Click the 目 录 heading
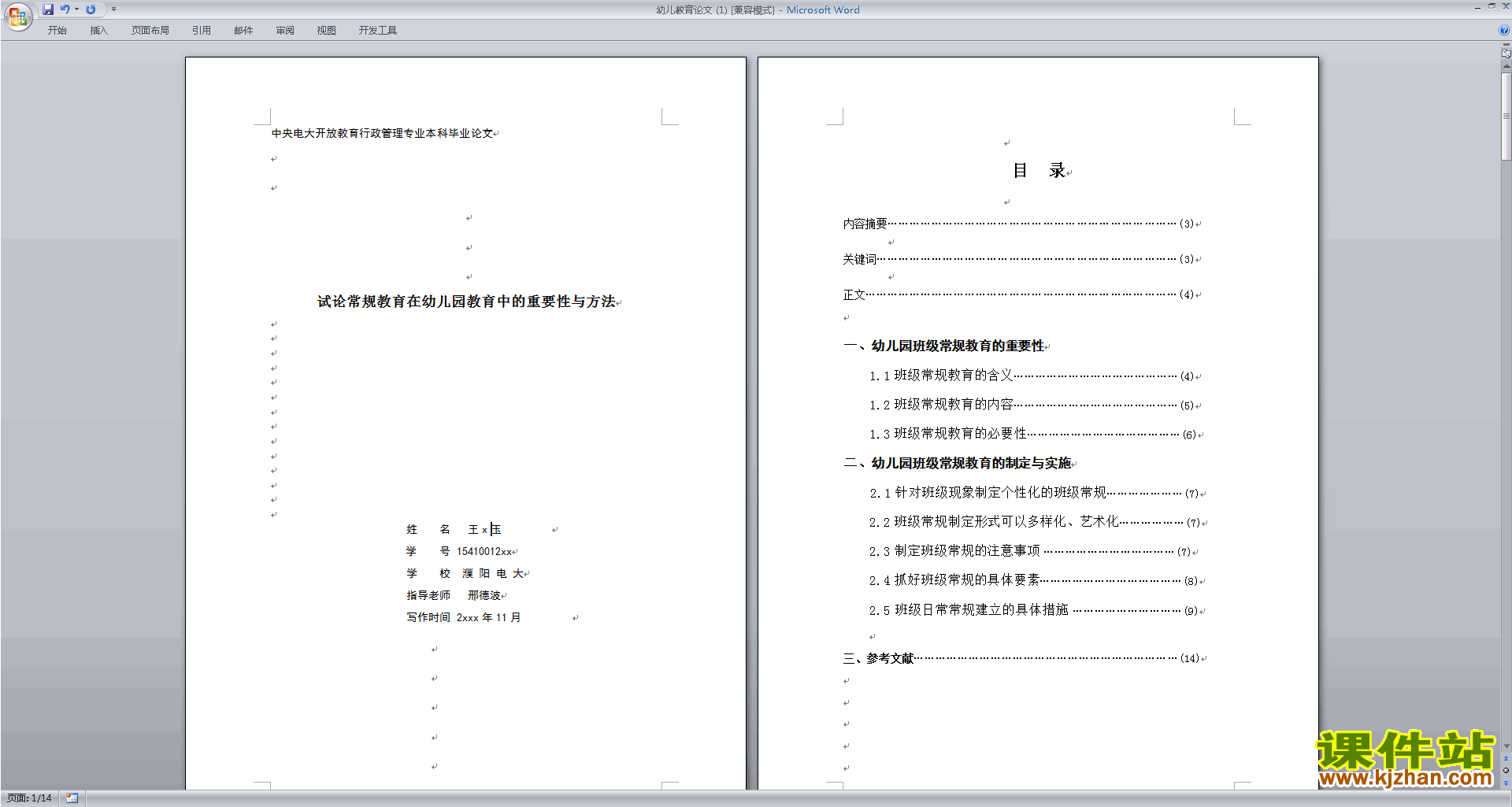1512x807 pixels. [x=1039, y=171]
